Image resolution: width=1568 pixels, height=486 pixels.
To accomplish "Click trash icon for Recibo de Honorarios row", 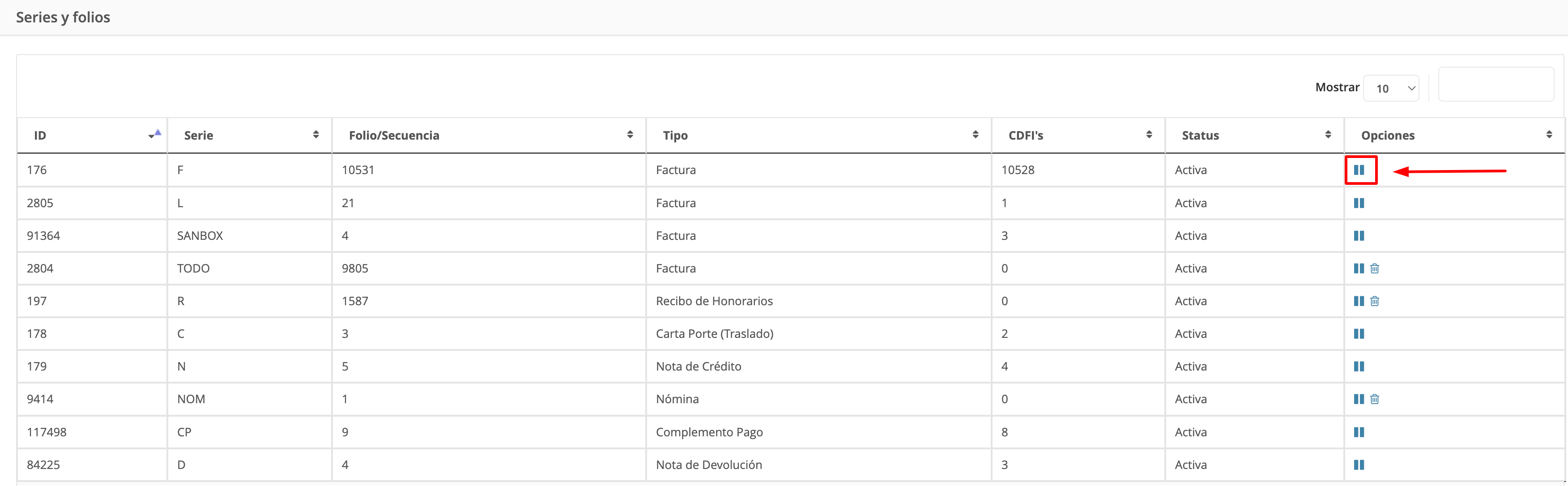I will [1374, 301].
